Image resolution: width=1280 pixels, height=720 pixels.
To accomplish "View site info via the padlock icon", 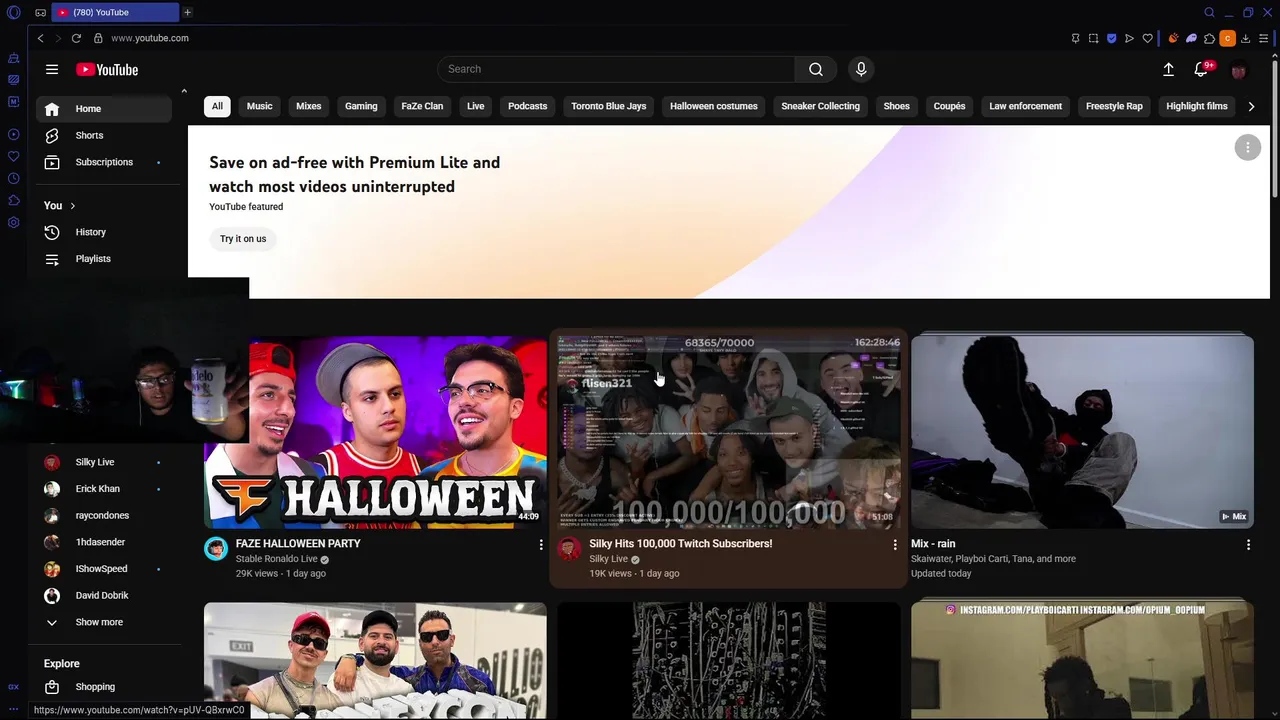I will pos(98,38).
